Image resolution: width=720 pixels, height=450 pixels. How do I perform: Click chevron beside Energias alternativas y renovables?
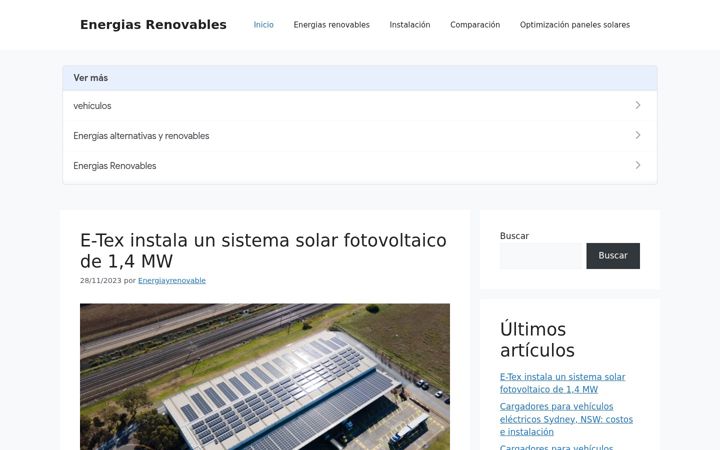638,135
